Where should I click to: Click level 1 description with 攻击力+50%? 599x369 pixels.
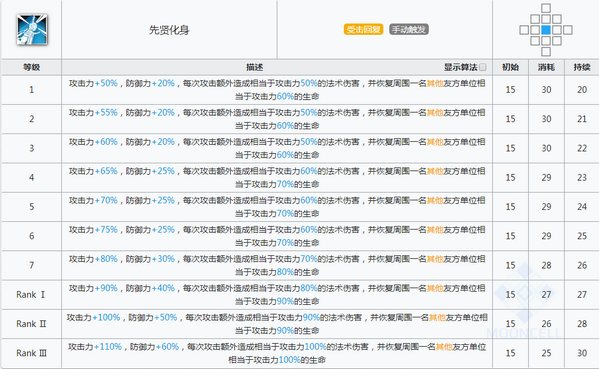tap(277, 90)
